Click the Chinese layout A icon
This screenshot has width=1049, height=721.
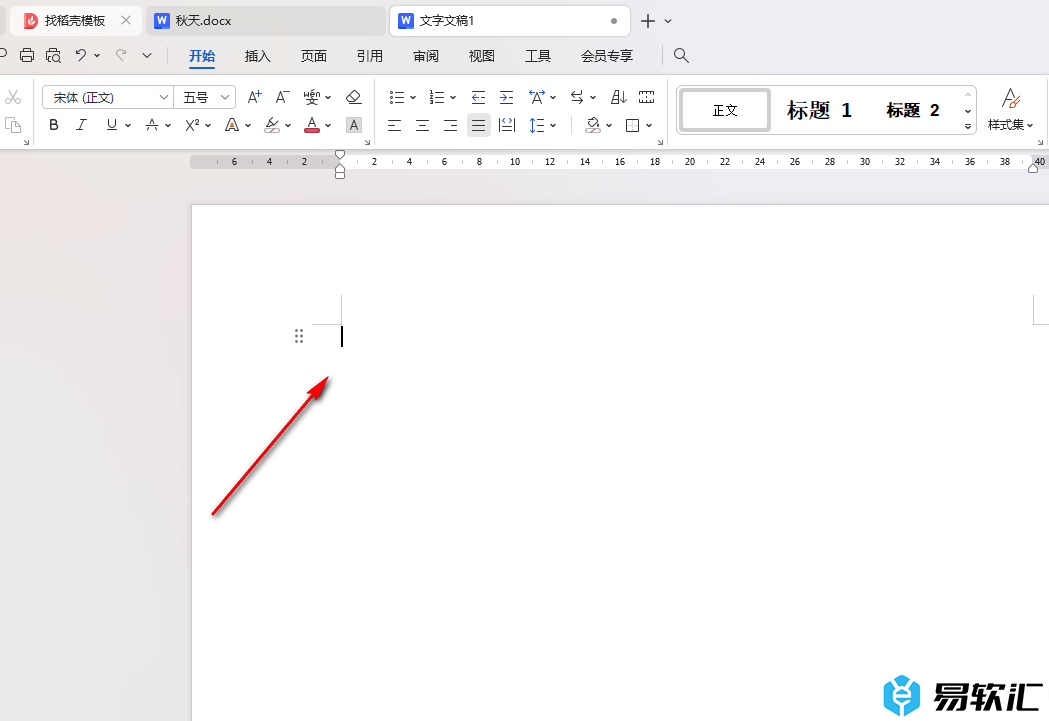click(x=537, y=98)
